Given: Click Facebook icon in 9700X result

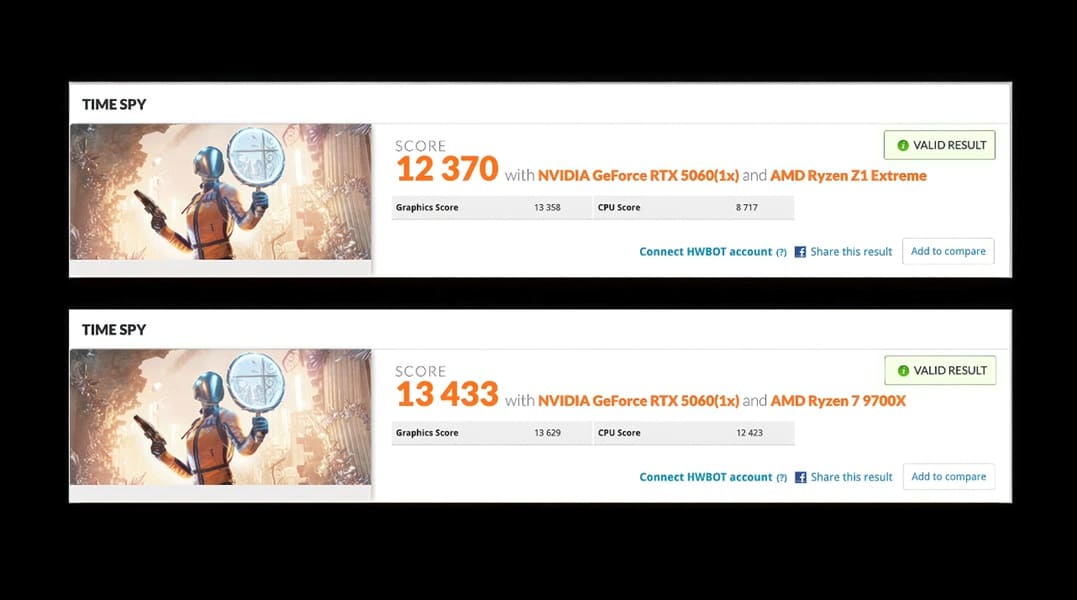Looking at the screenshot, I should point(800,477).
